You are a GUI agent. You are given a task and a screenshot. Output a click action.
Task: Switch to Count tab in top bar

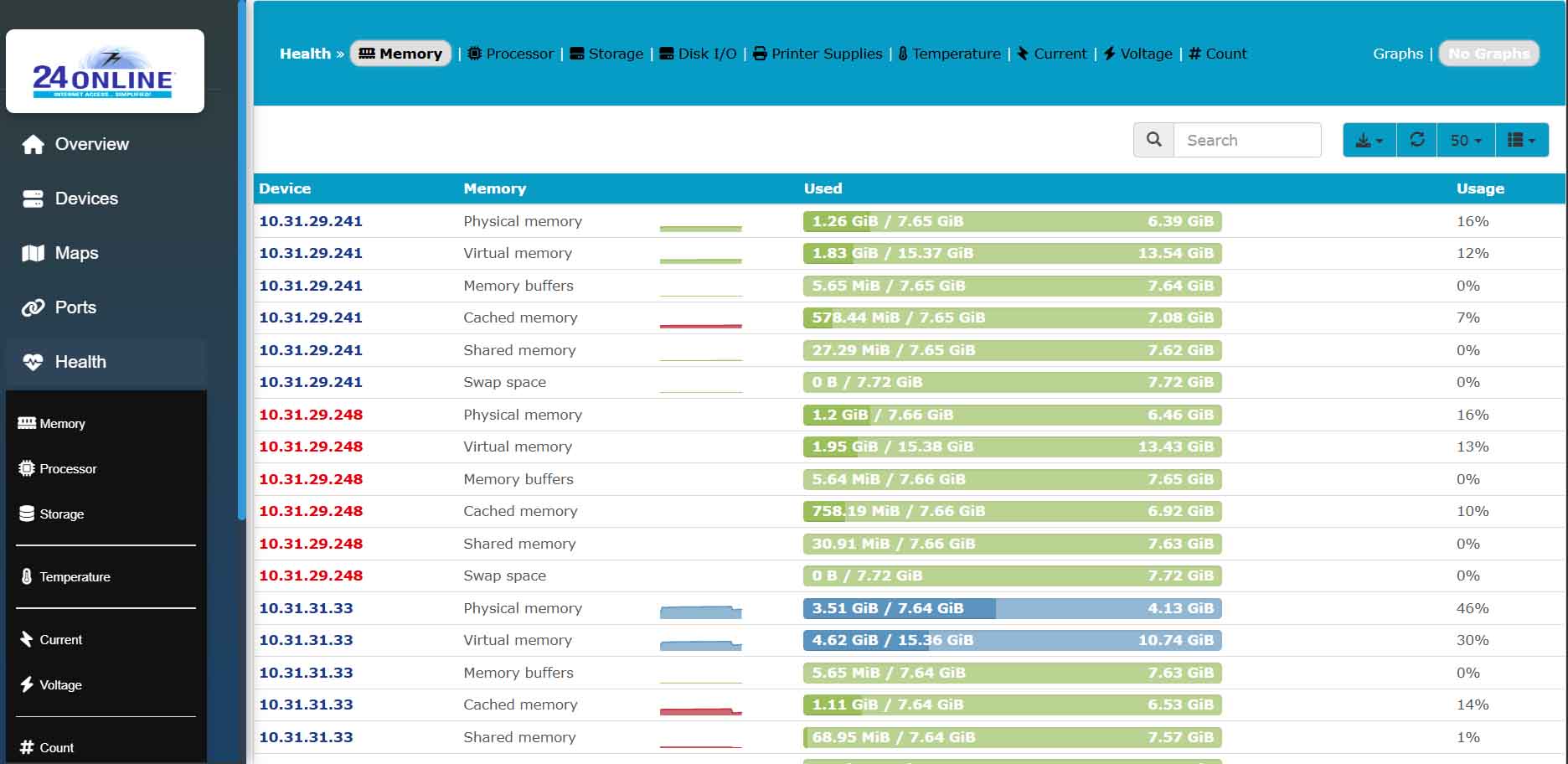pyautogui.click(x=1218, y=54)
